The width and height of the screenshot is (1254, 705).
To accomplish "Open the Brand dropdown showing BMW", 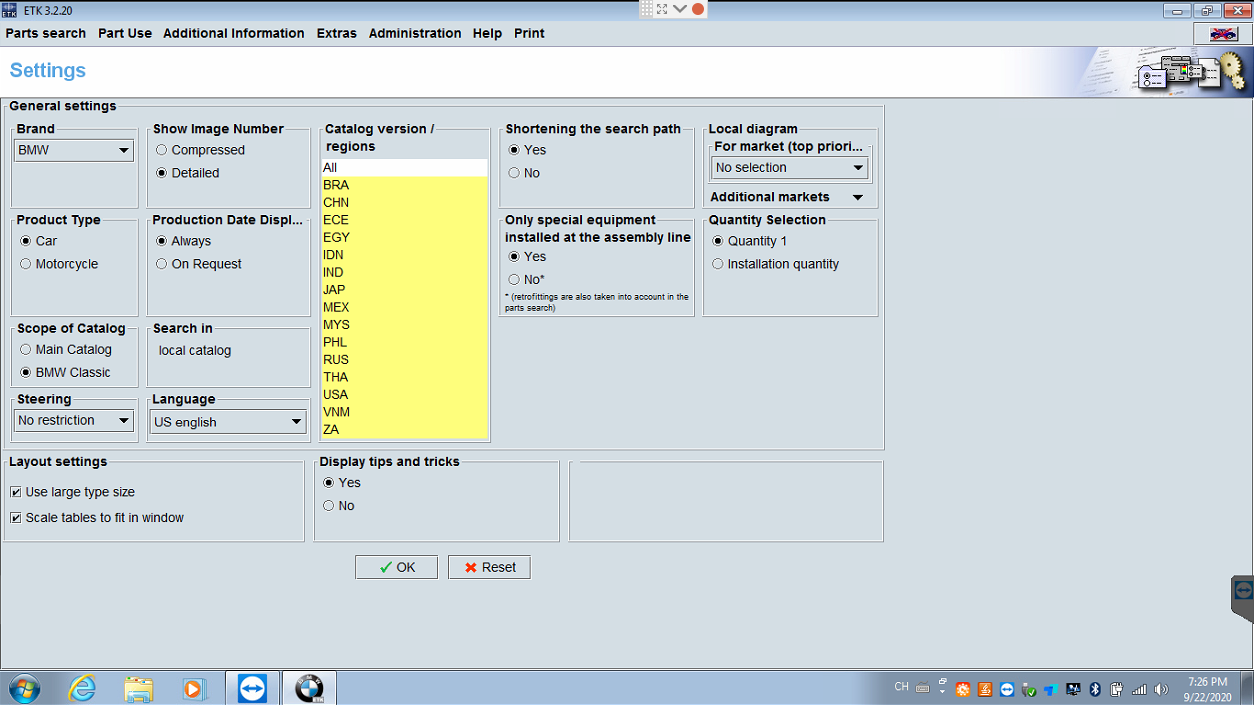I will pos(74,150).
